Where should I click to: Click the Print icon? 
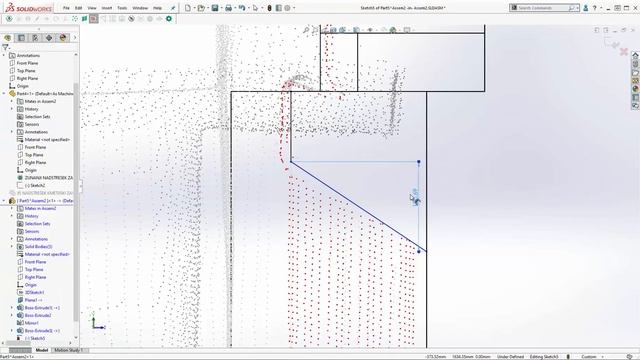[228, 8]
